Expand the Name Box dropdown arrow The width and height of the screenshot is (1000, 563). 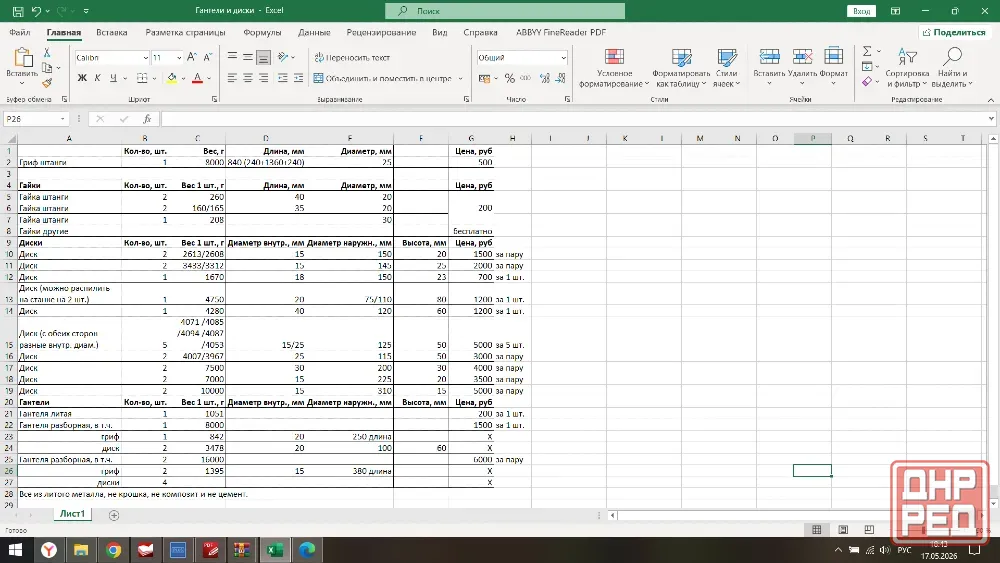pyautogui.click(x=62, y=119)
